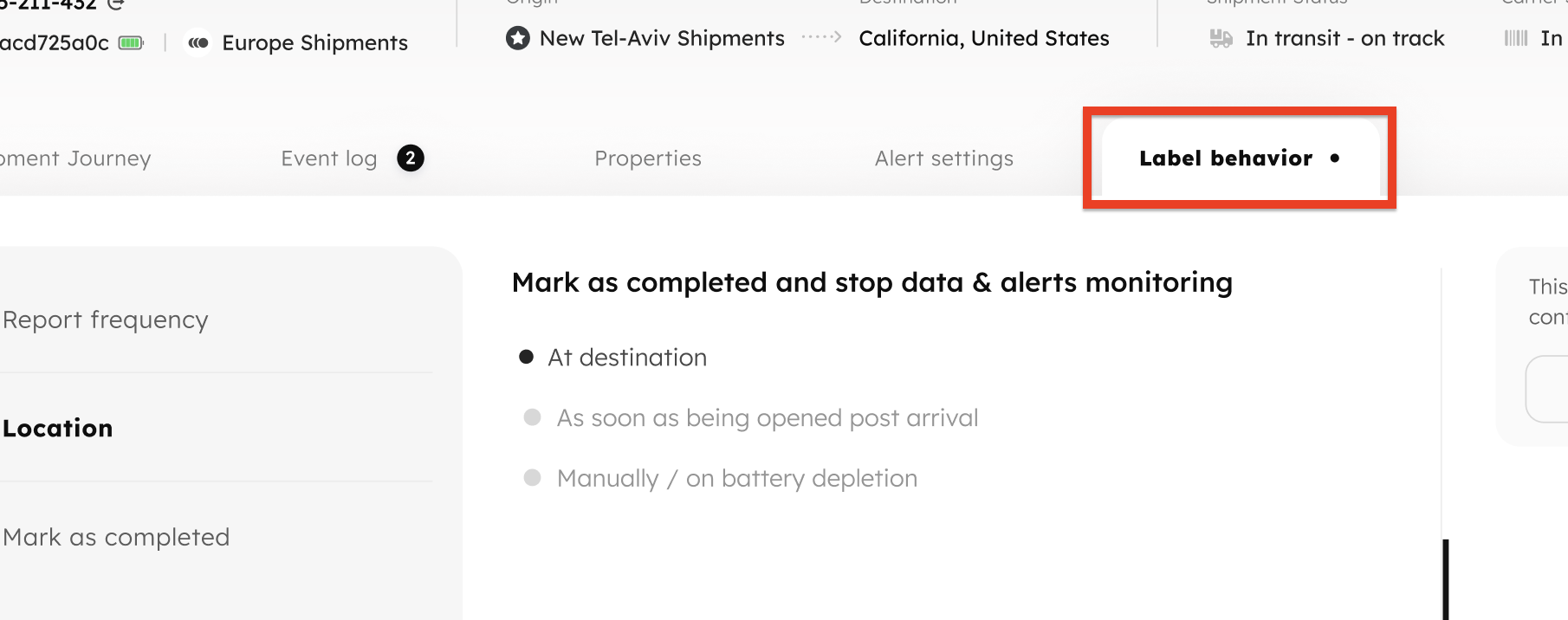This screenshot has width=1568, height=620.
Task: Click the star icon beside New Tel-Aviv Shipments
Action: [518, 38]
